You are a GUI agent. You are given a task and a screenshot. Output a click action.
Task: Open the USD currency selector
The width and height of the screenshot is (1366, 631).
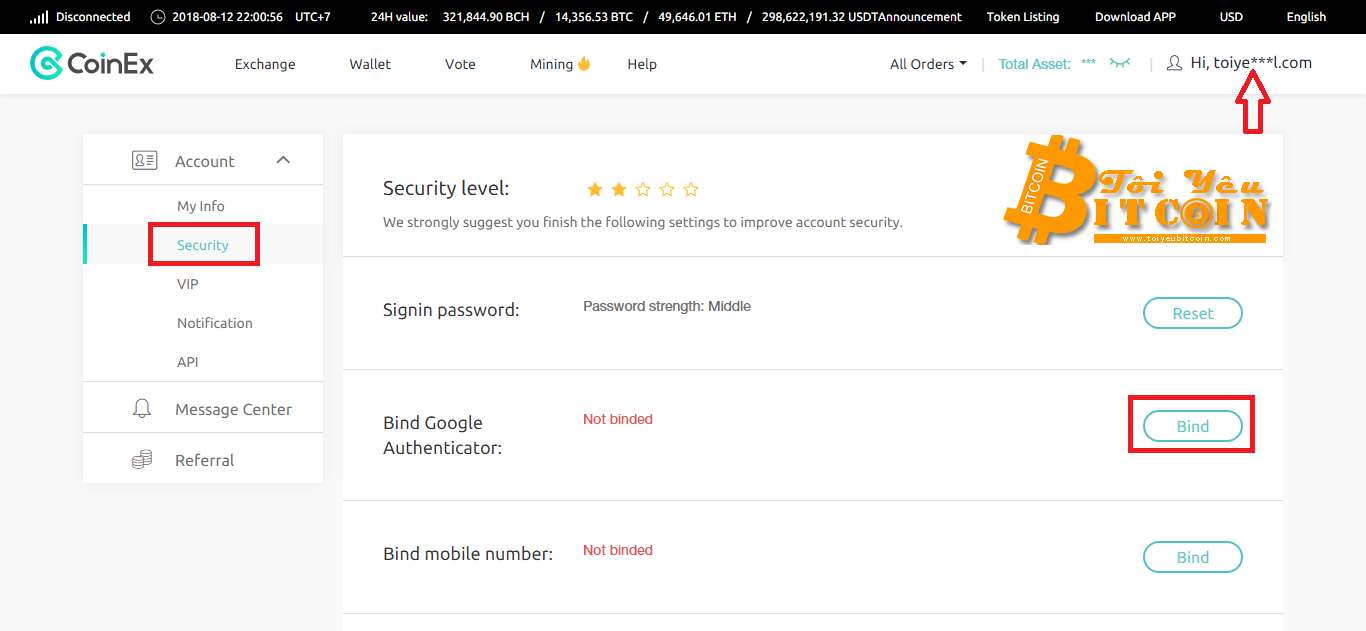point(1231,17)
